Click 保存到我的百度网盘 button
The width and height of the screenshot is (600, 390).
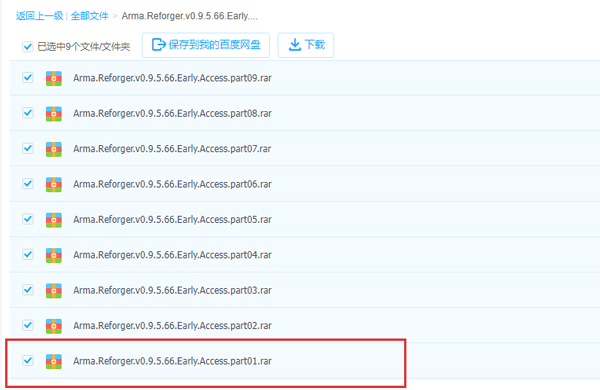[206, 45]
